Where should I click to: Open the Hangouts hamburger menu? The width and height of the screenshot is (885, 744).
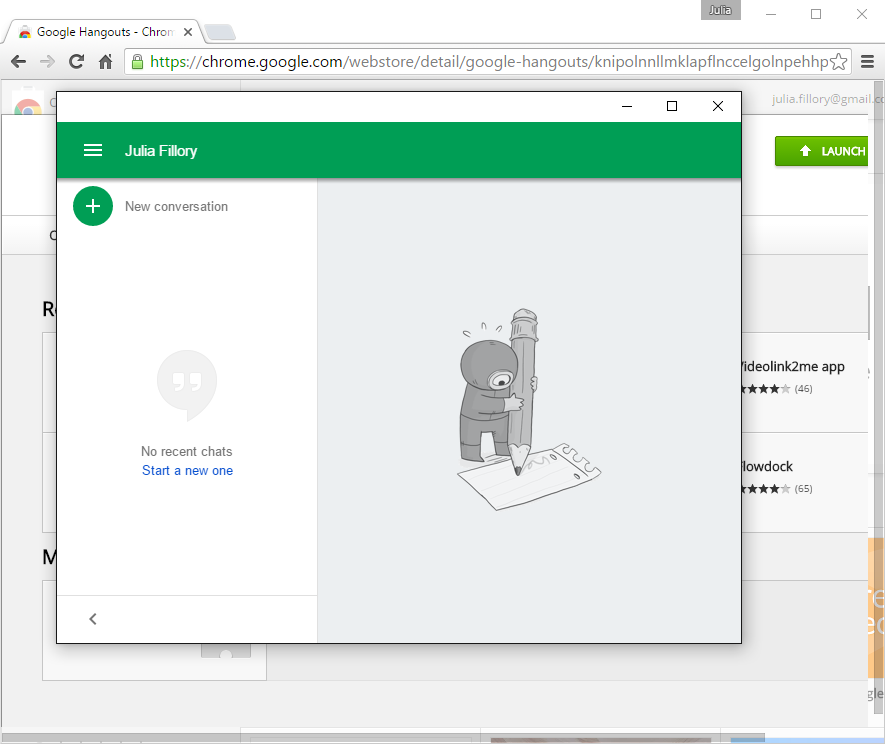tap(93, 150)
